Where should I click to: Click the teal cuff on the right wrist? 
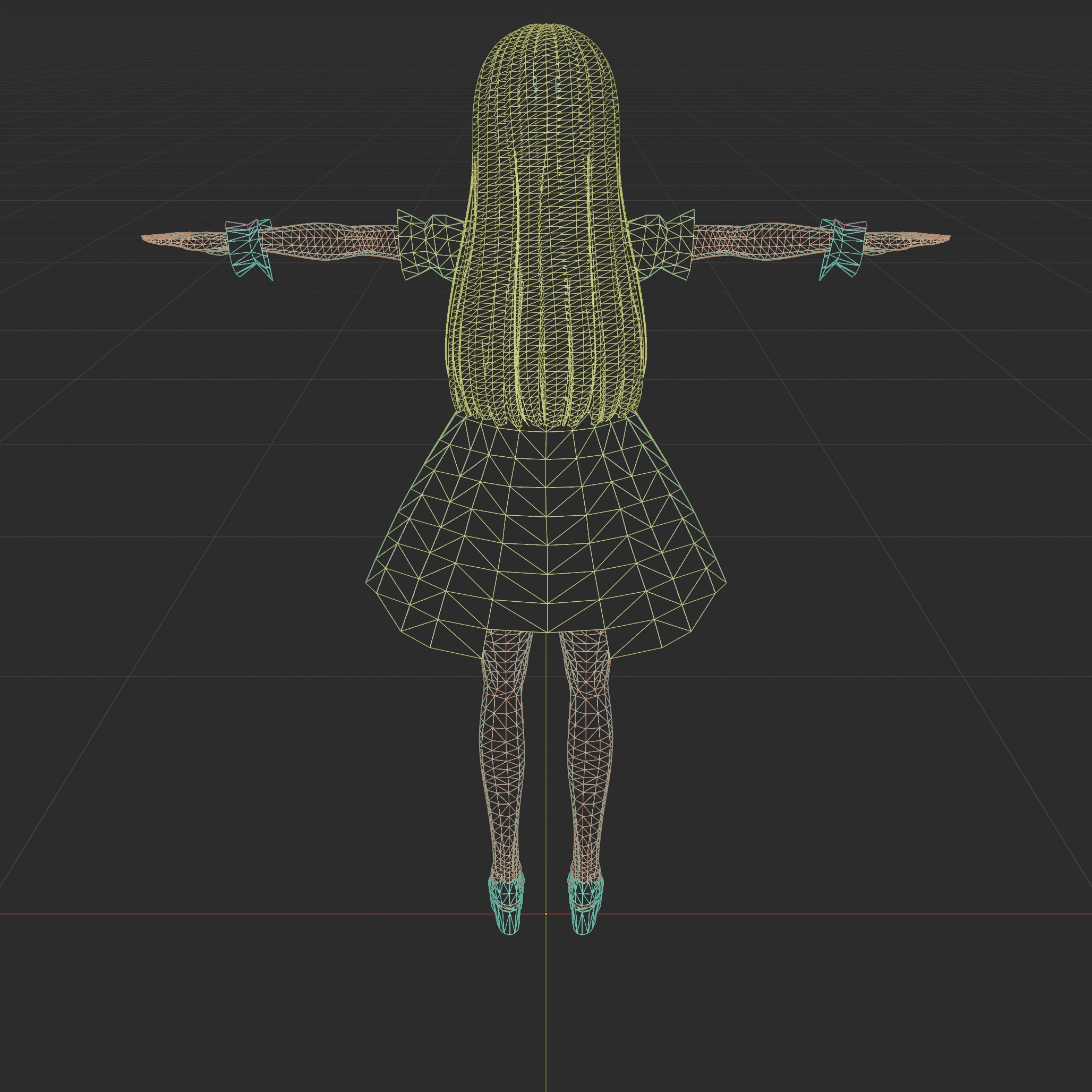pos(843,250)
